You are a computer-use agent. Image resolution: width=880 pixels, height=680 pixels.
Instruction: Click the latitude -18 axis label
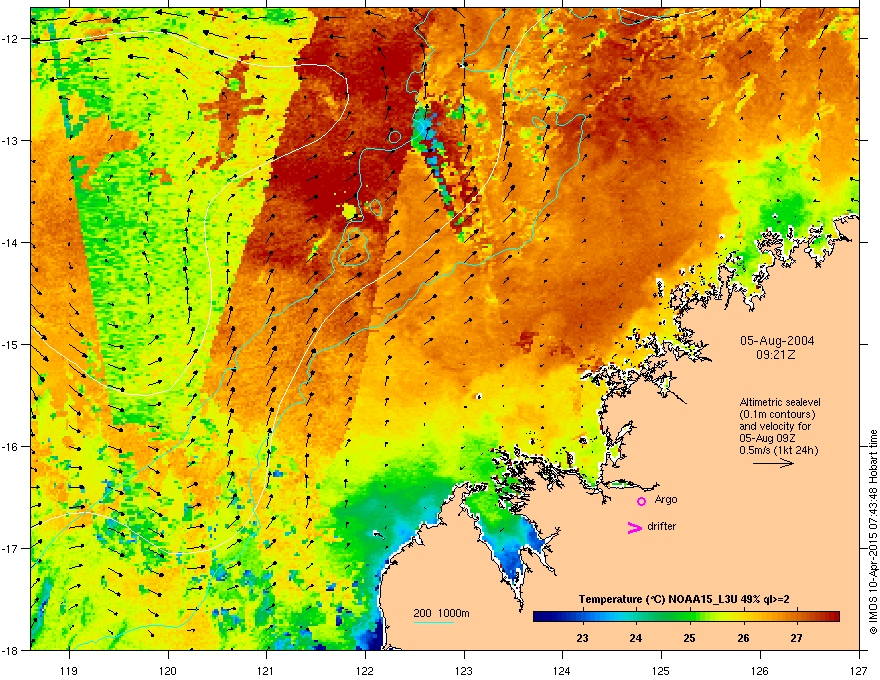point(11,650)
